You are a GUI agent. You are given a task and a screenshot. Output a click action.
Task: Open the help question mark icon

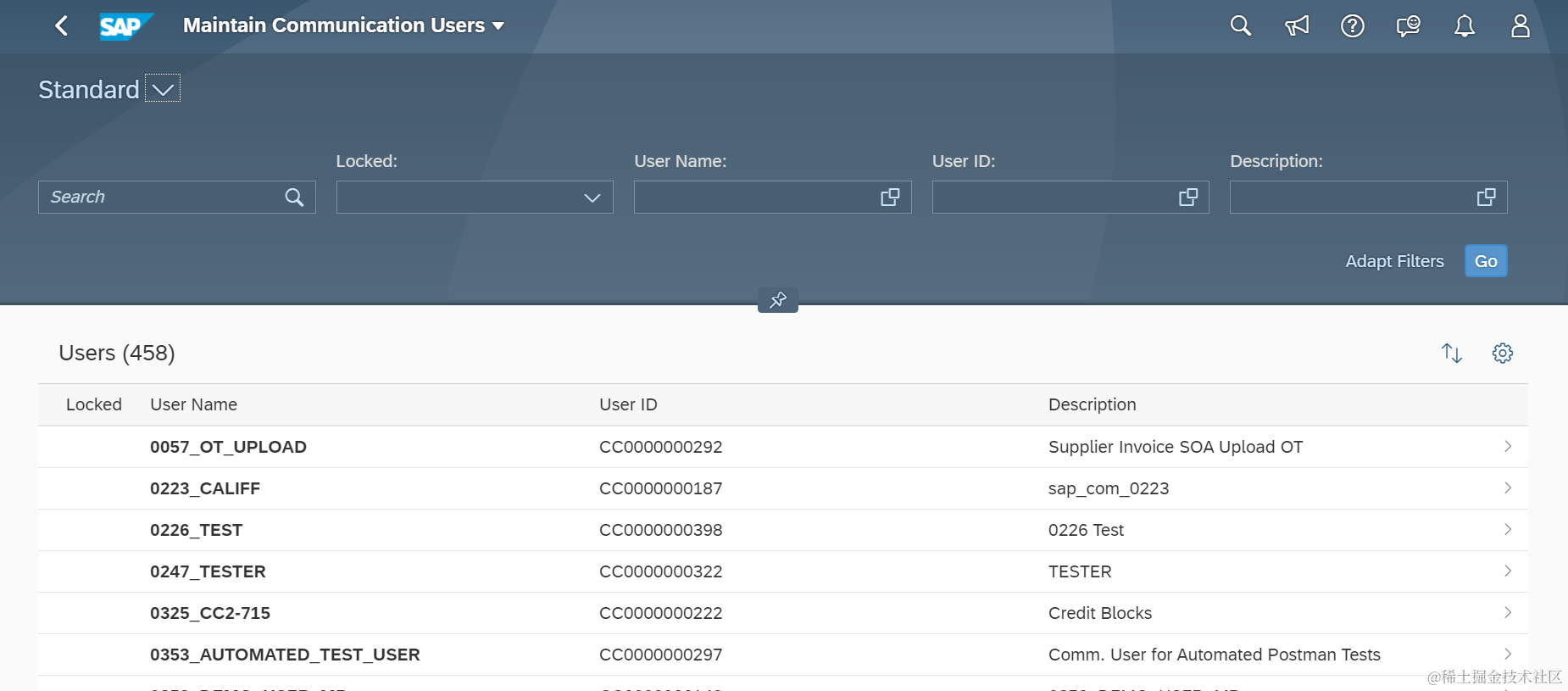[1353, 25]
